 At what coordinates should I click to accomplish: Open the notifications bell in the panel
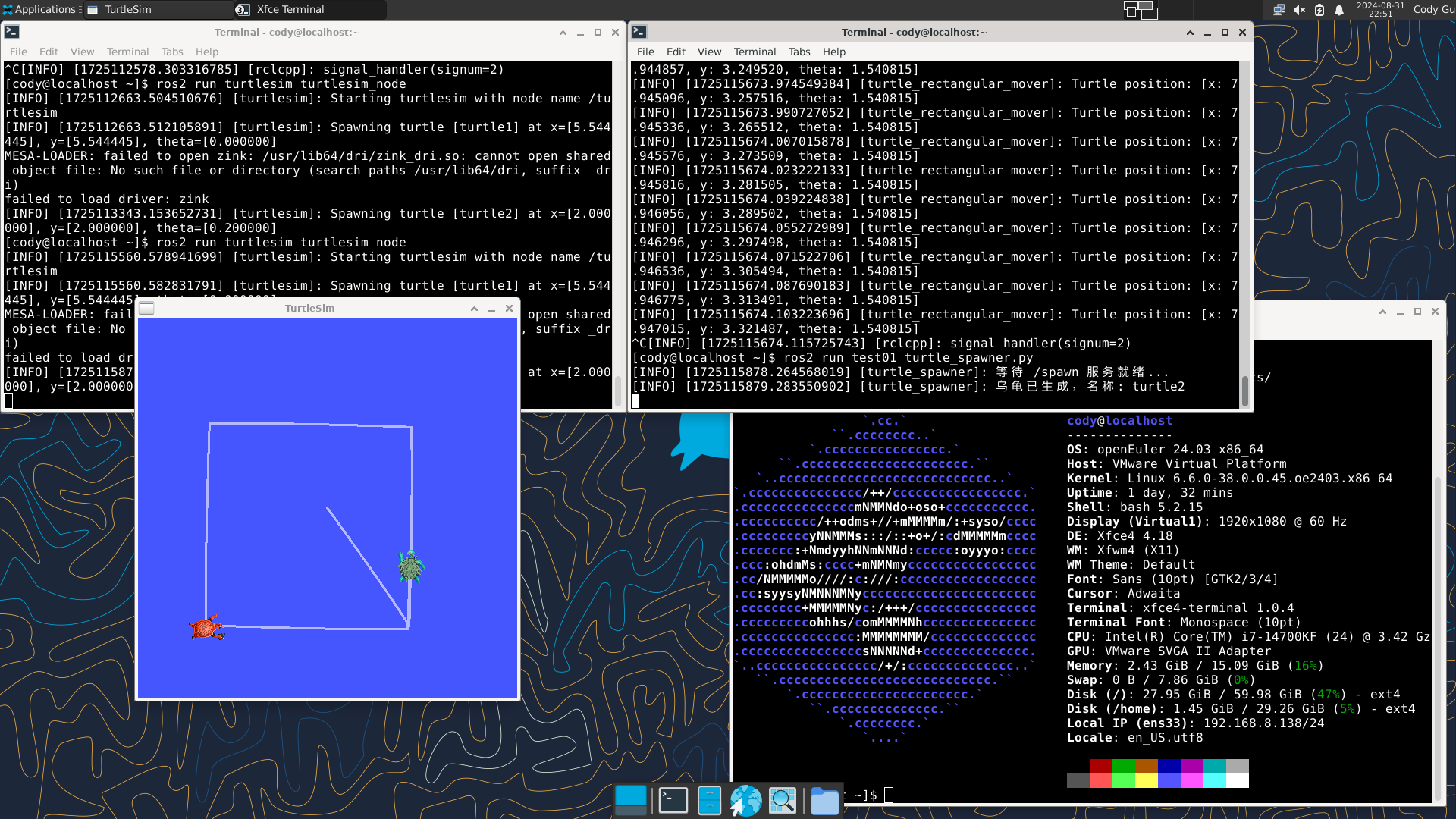(x=1339, y=10)
